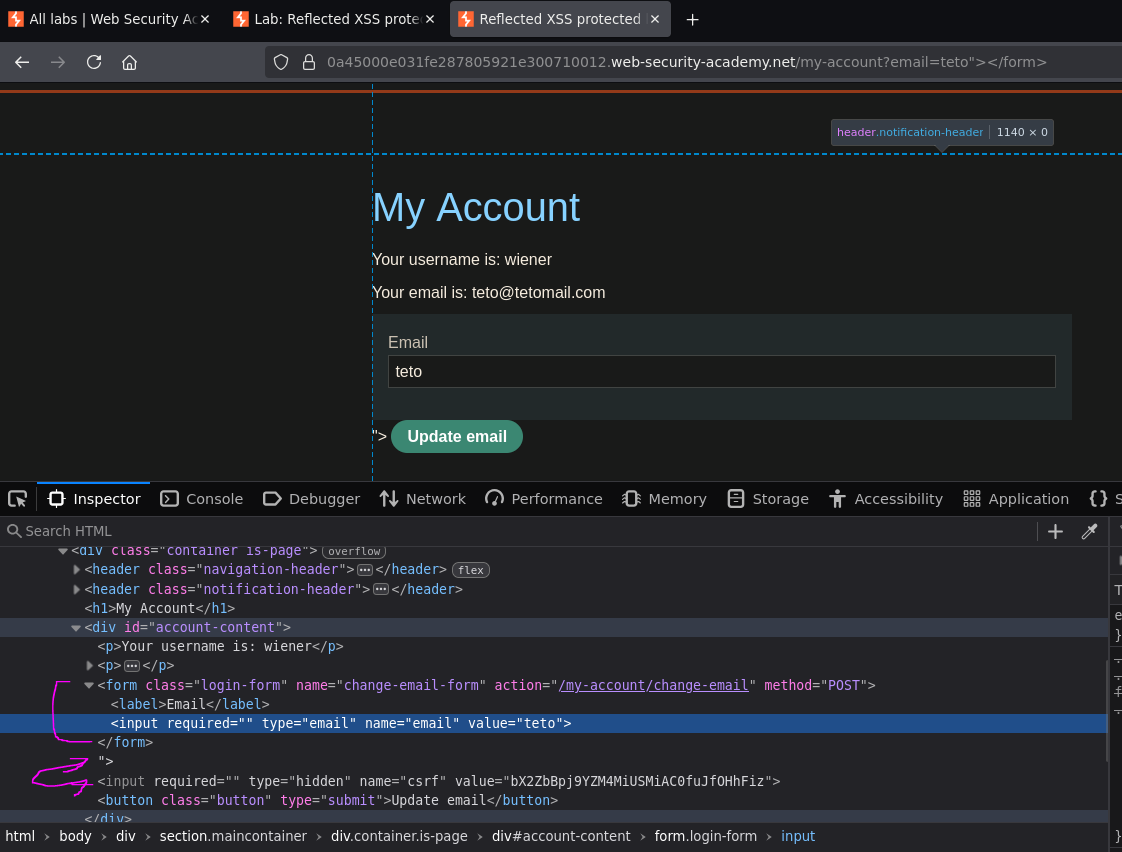This screenshot has width=1122, height=852.
Task: Open the Network panel
Action: point(422,499)
